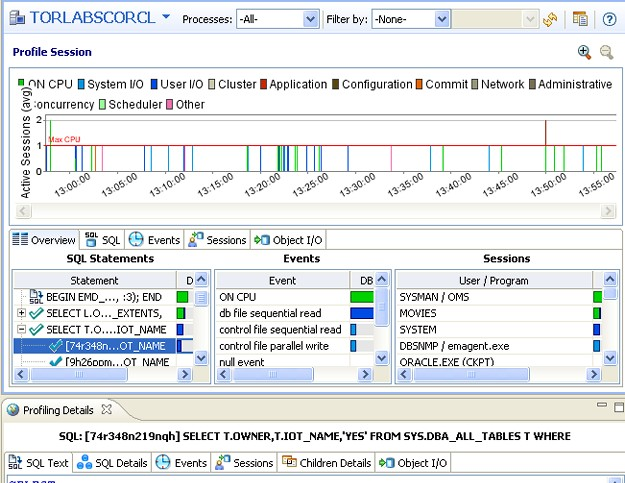Open the Children Details tab
The image size is (625, 483).
pos(326,463)
